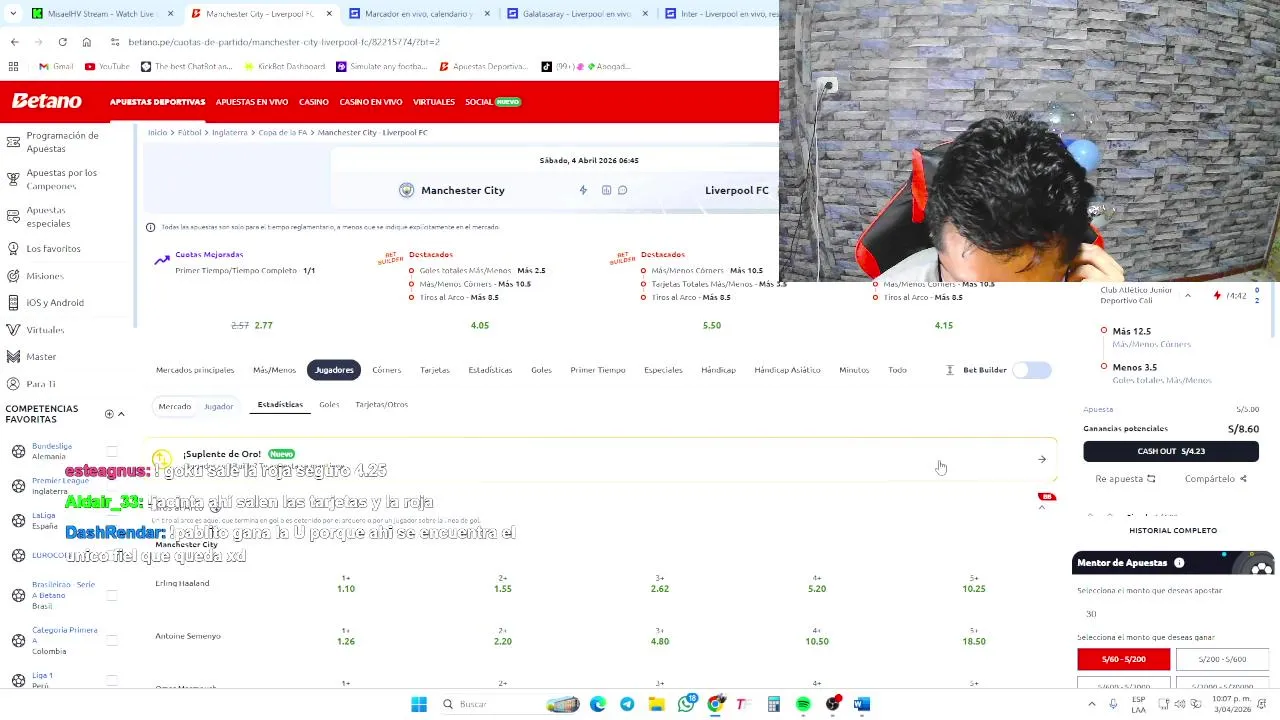1280x720 pixels.
Task: Open Casino en Vivo menu
Action: pos(371,102)
